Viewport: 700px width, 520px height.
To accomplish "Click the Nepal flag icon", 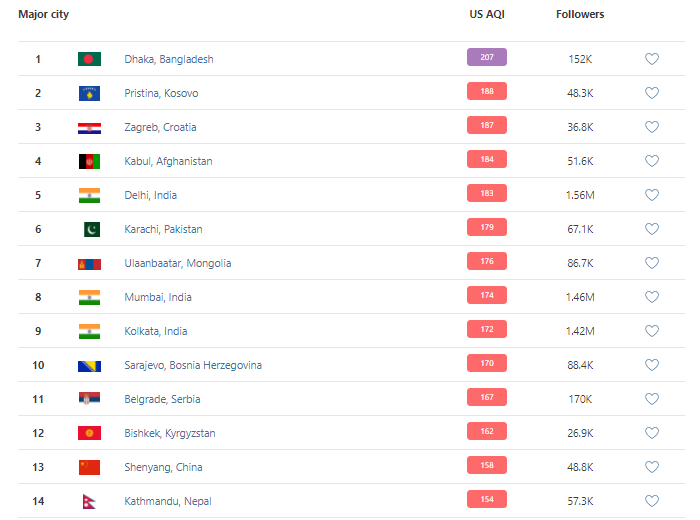I will point(87,501).
